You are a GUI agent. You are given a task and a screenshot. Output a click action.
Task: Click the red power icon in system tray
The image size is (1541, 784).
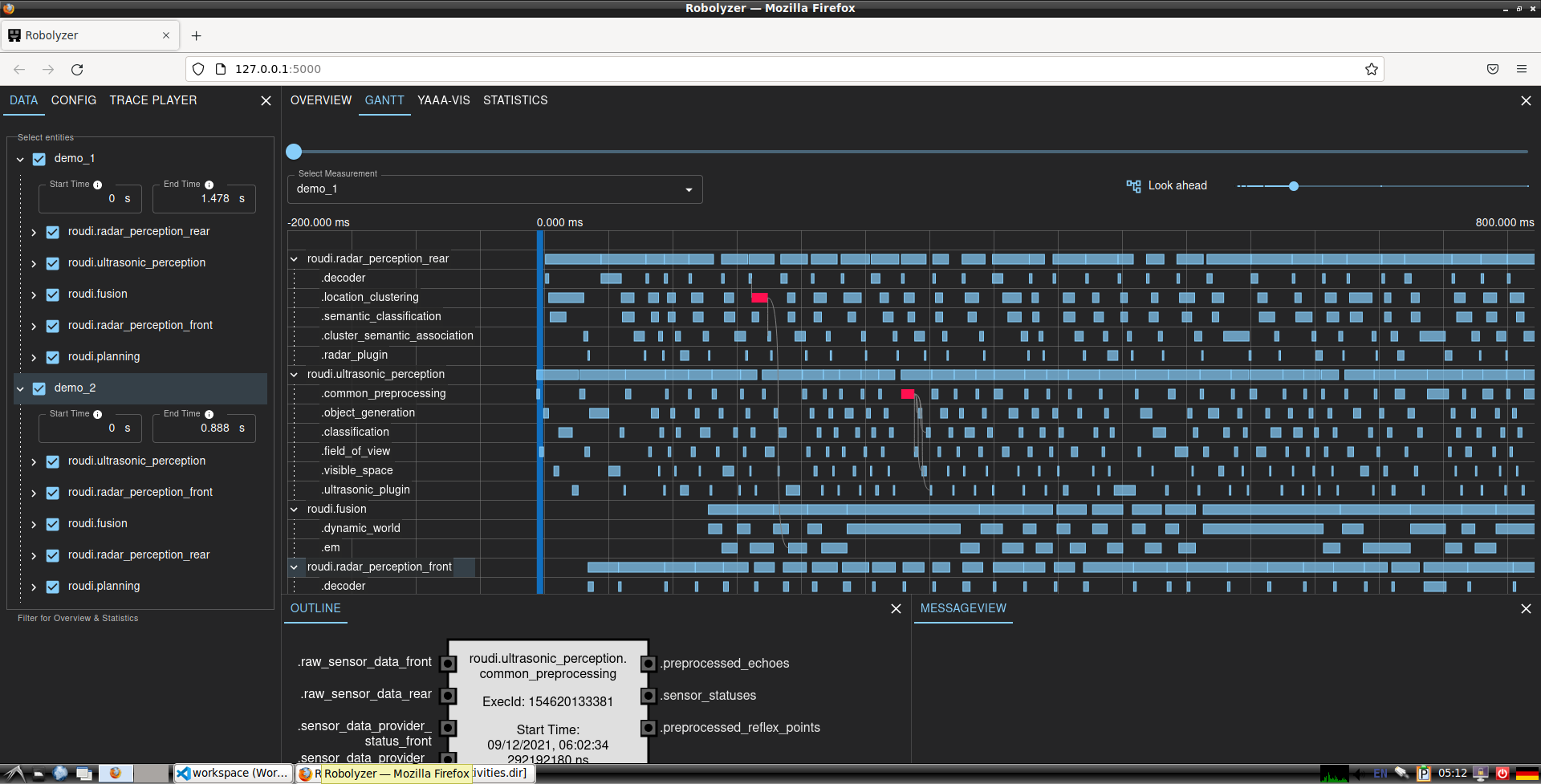(1502, 774)
